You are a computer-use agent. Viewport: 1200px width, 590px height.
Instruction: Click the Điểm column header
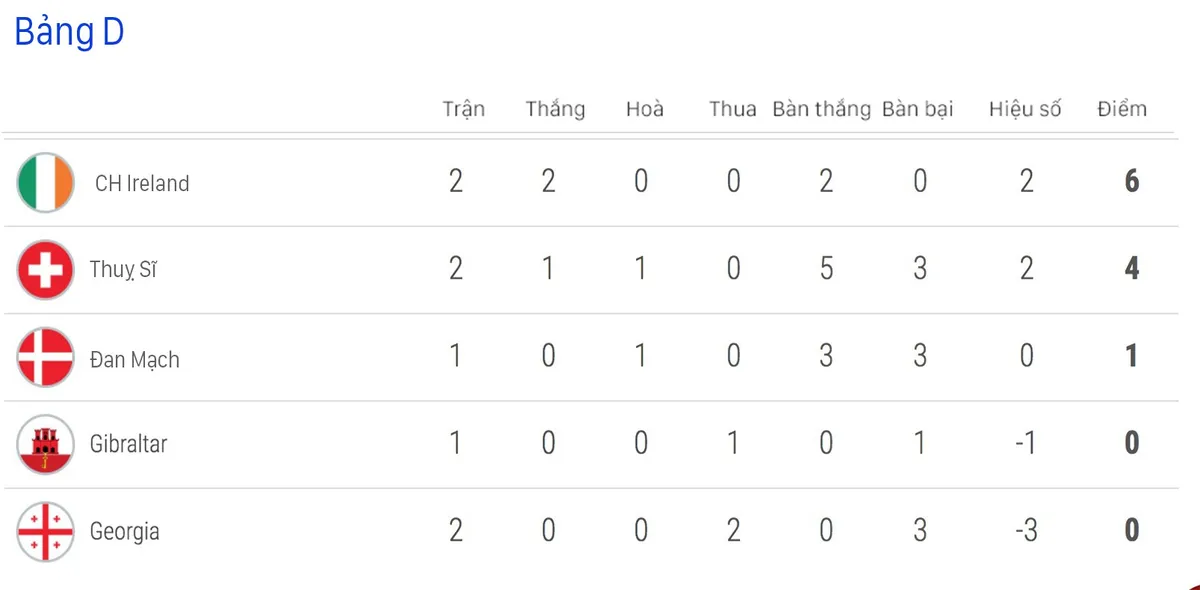coord(1122,109)
